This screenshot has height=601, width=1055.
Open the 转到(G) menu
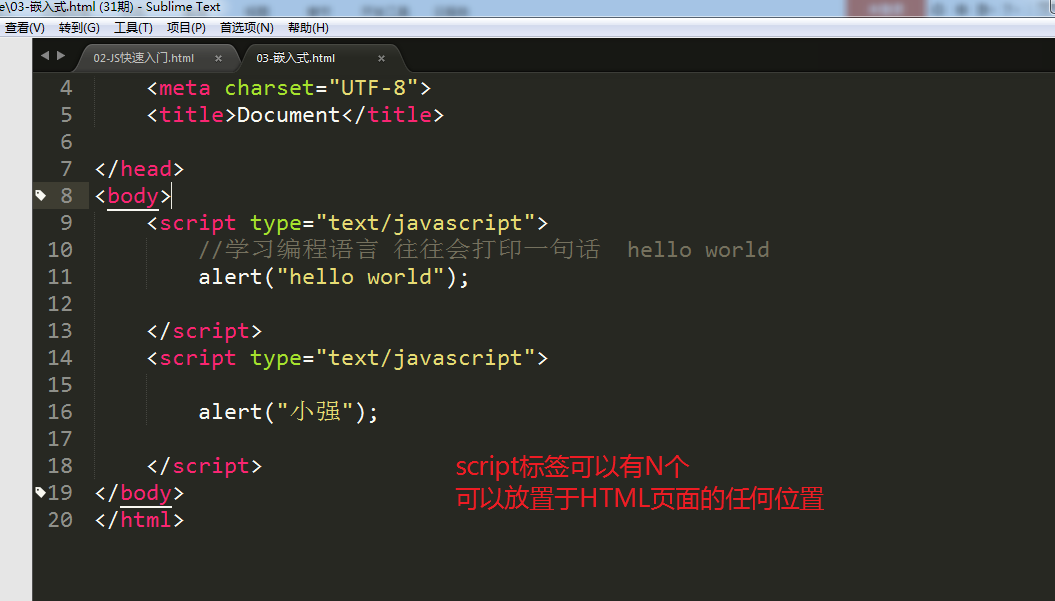(x=79, y=28)
